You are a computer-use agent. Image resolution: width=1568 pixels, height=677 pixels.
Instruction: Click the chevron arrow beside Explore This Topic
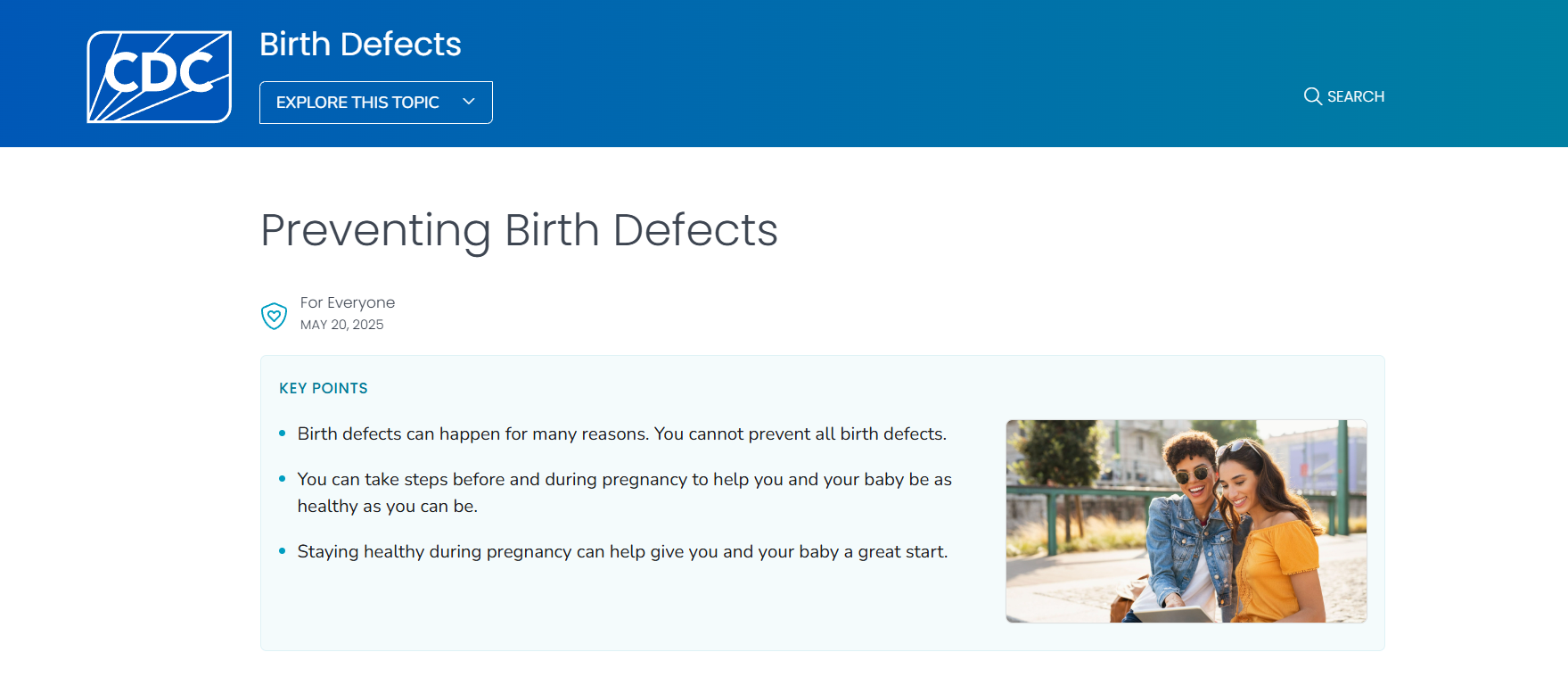(469, 102)
